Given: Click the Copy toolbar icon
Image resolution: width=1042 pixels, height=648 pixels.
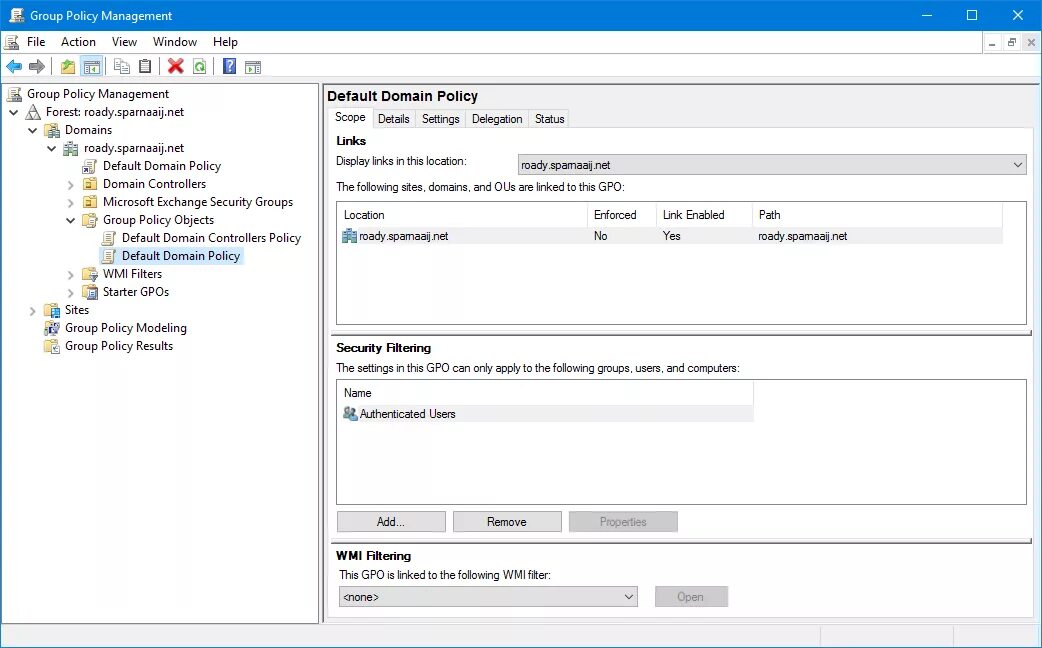Looking at the screenshot, I should tap(122, 66).
